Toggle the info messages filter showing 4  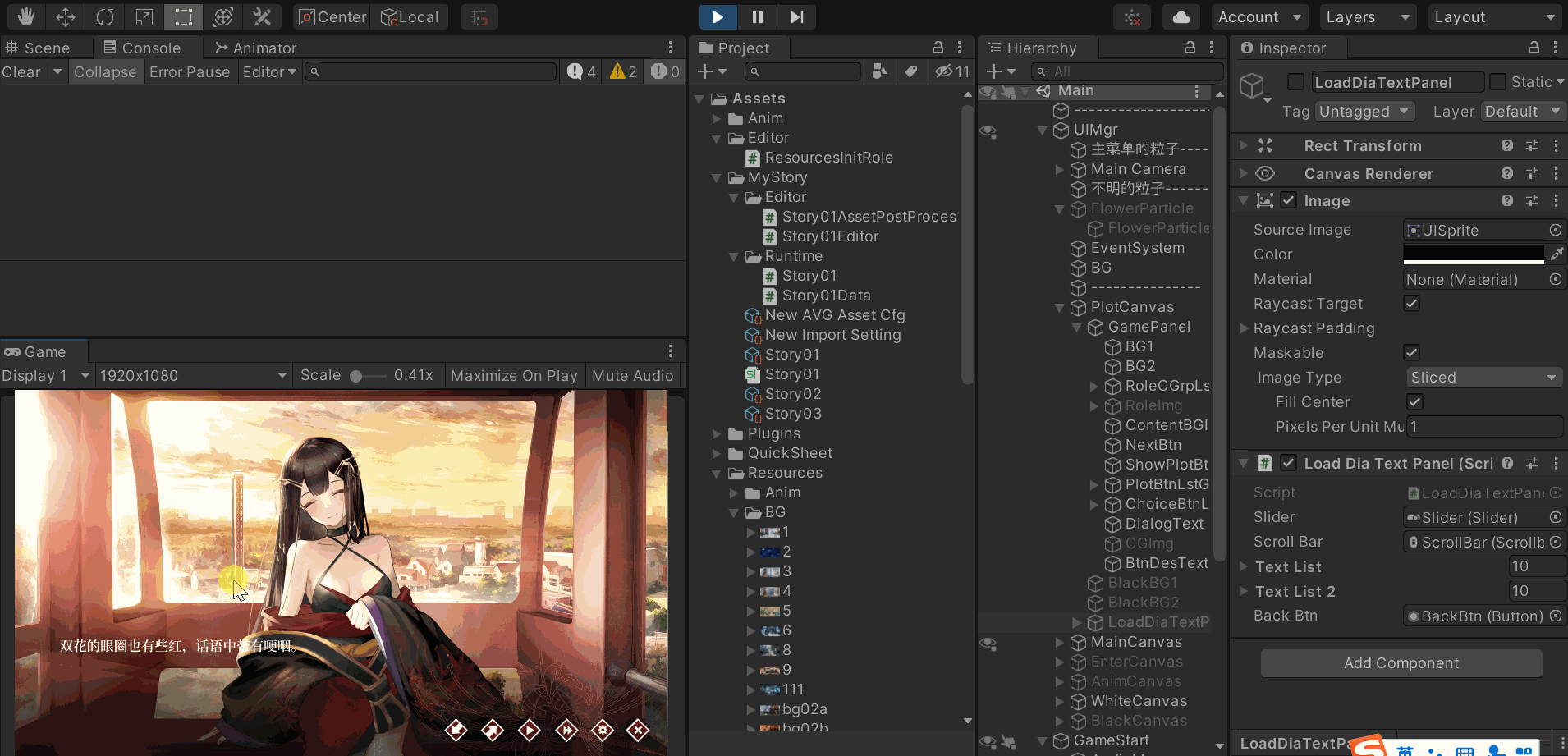point(581,72)
